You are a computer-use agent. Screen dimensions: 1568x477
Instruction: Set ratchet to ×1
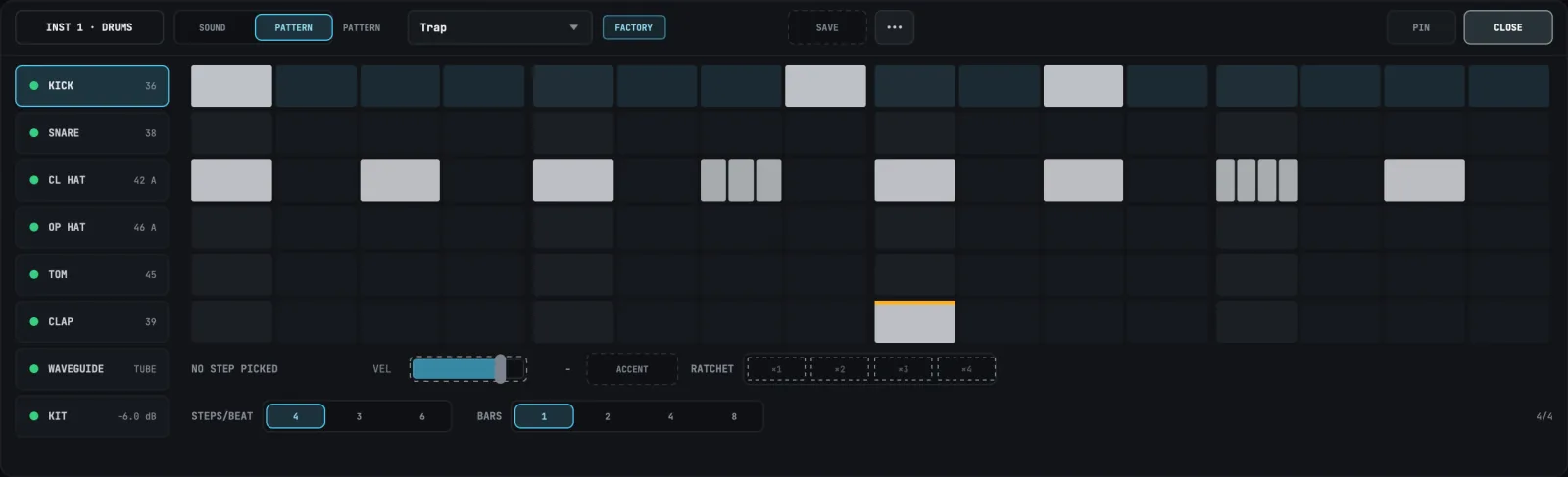pyautogui.click(x=776, y=369)
